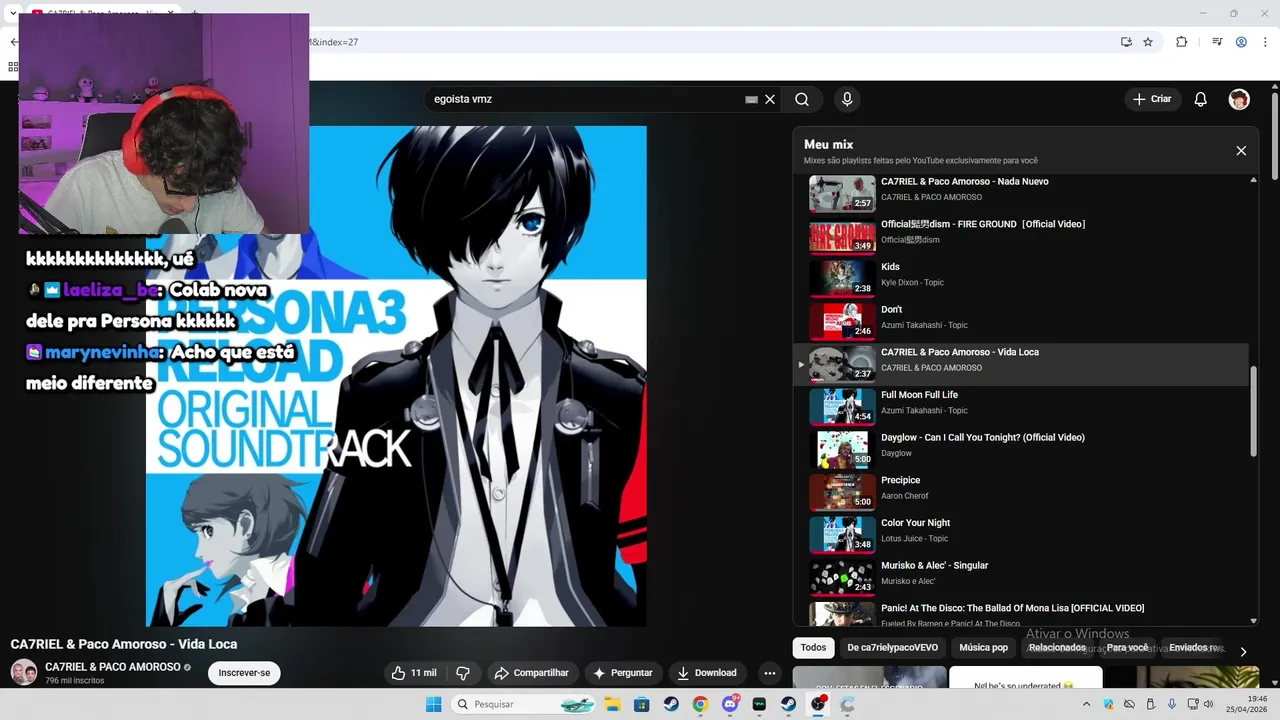The height and width of the screenshot is (720, 1280).
Task: Select the Relacionados chip
Action: (x=1057, y=648)
